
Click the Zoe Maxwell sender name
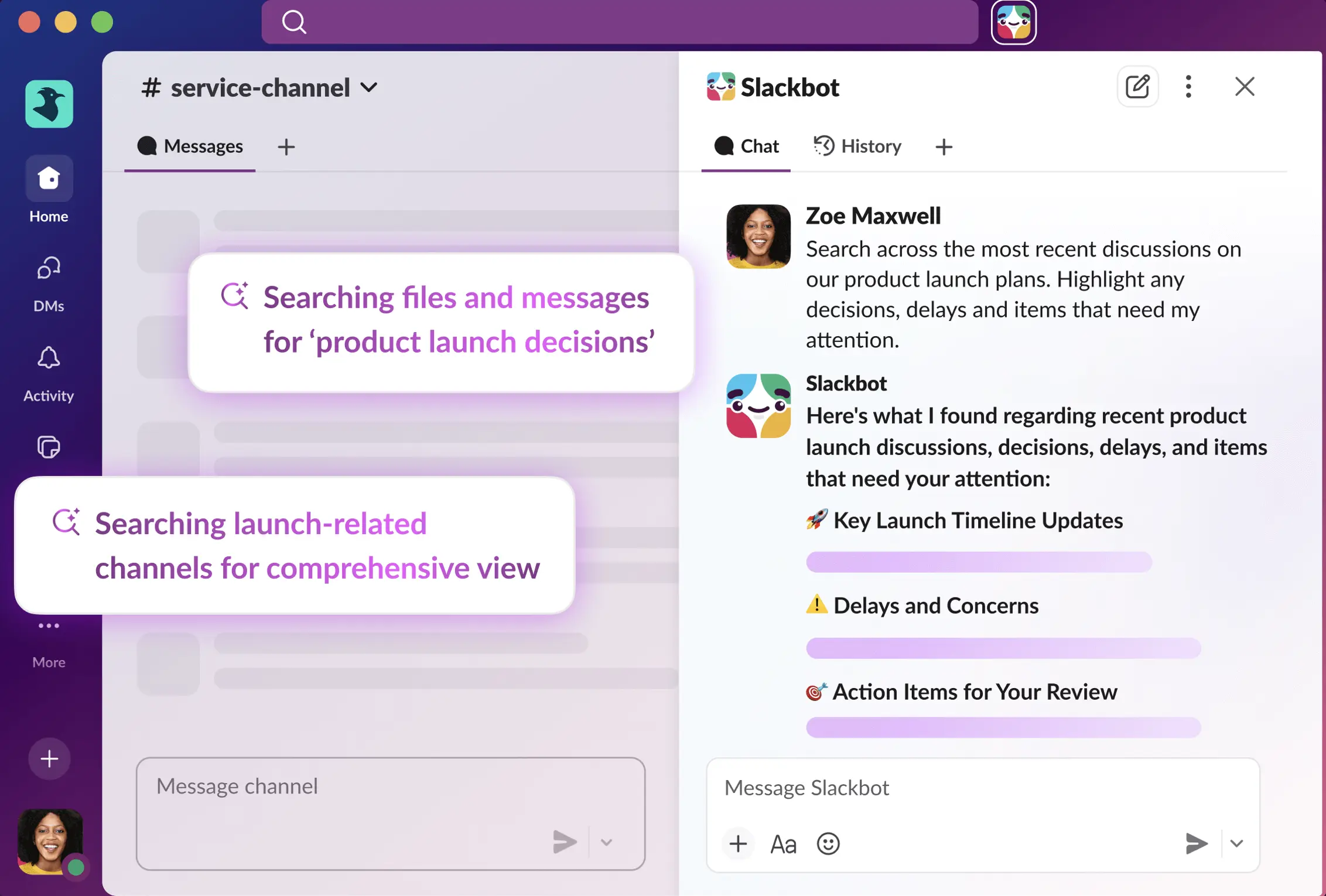coord(873,216)
